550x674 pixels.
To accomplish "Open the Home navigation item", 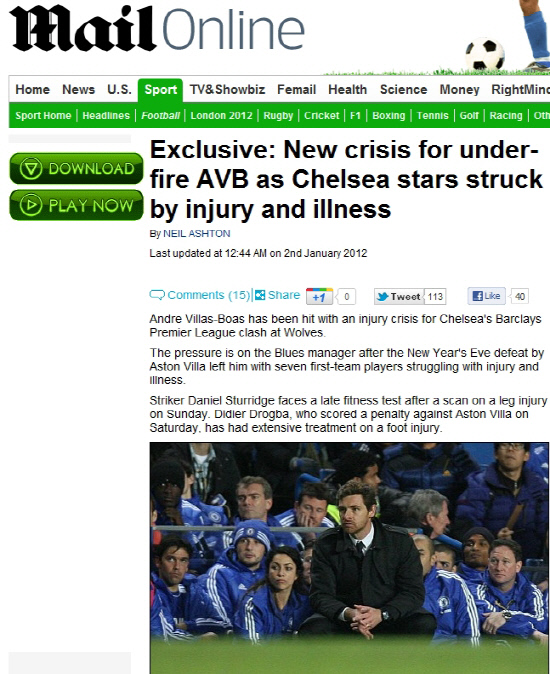I will (33, 89).
